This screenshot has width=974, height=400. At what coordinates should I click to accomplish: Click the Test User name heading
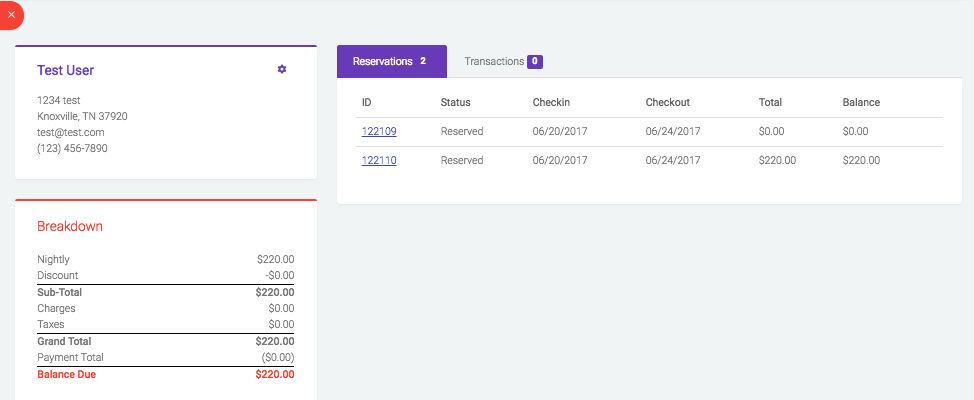tap(65, 70)
